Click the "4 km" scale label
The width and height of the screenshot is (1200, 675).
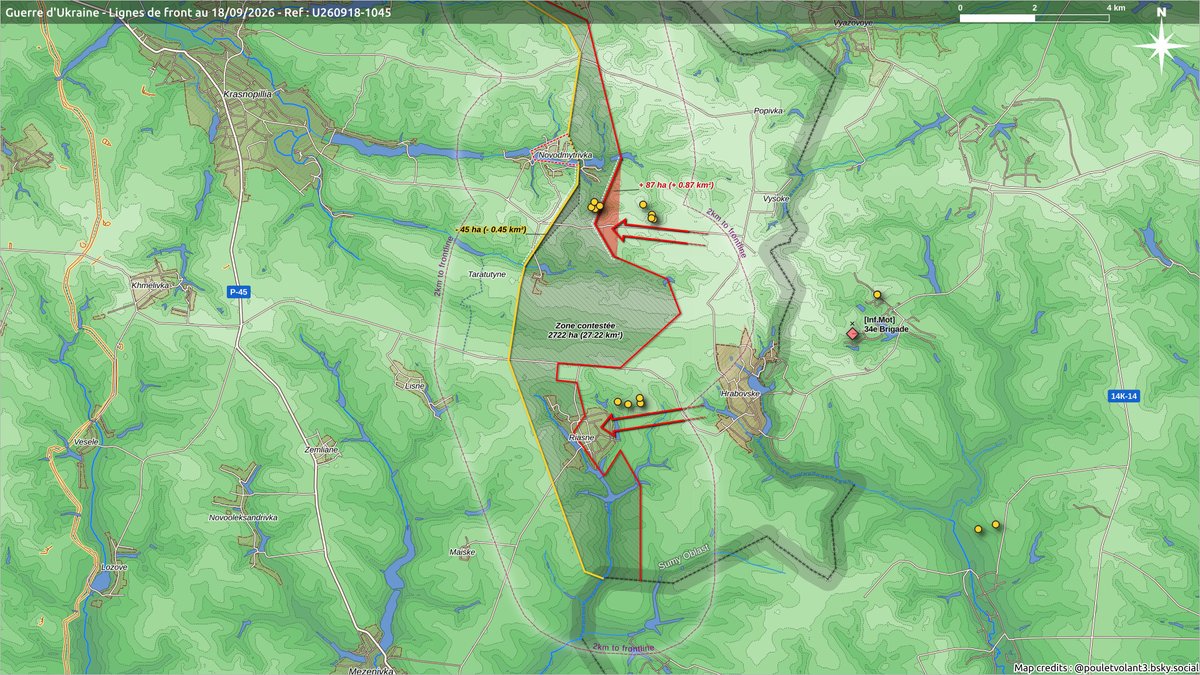1118,8
